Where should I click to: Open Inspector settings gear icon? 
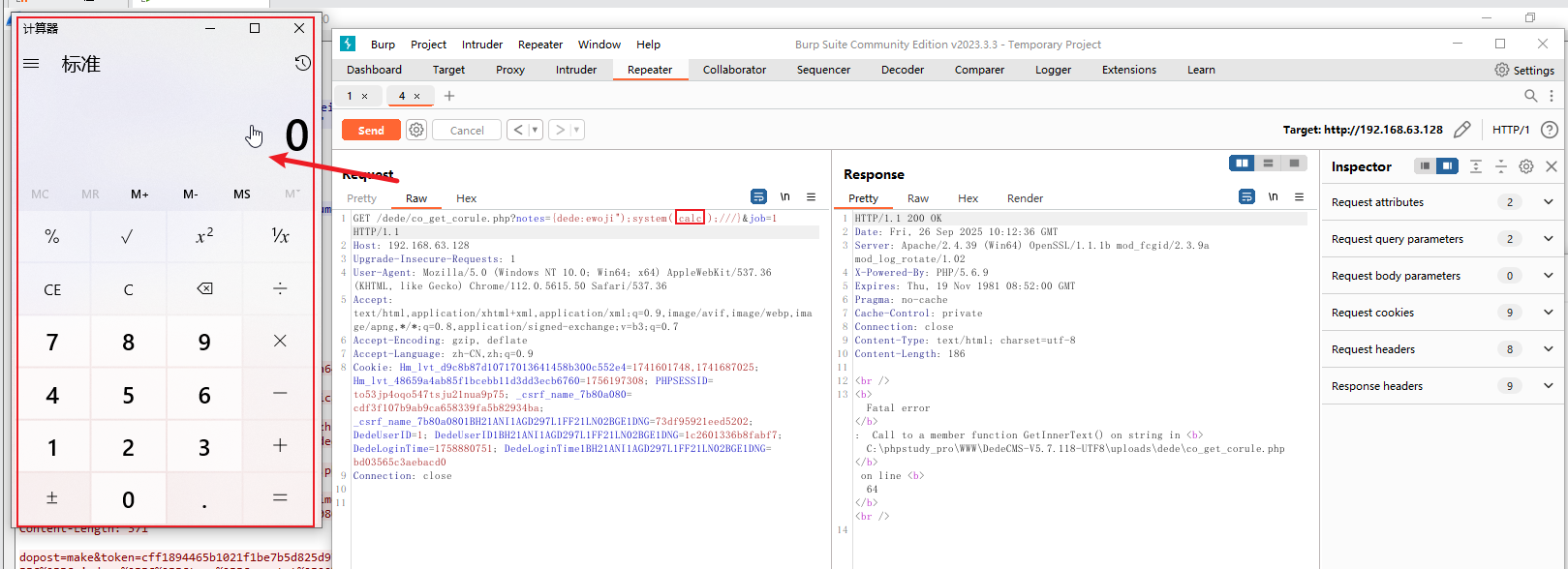(1526, 166)
